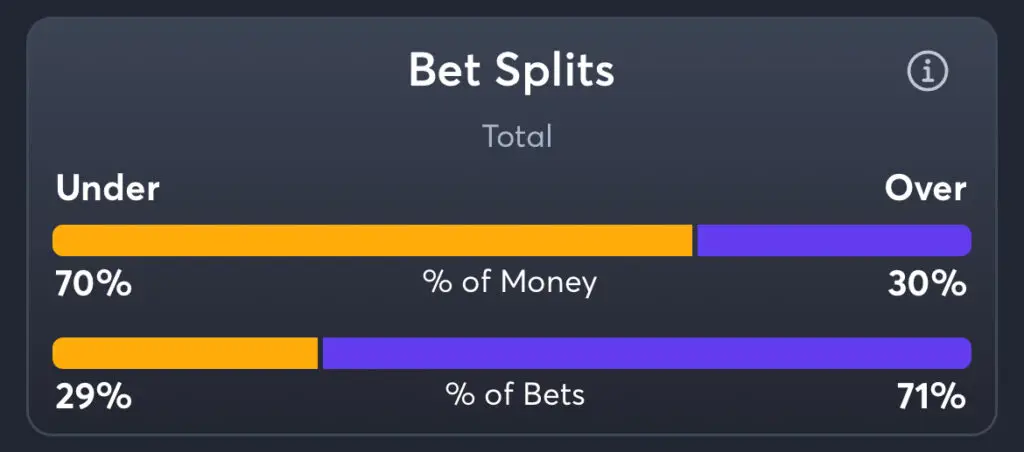Click the rounded right end of Bets bar
1024x452 pixels.
coord(964,353)
